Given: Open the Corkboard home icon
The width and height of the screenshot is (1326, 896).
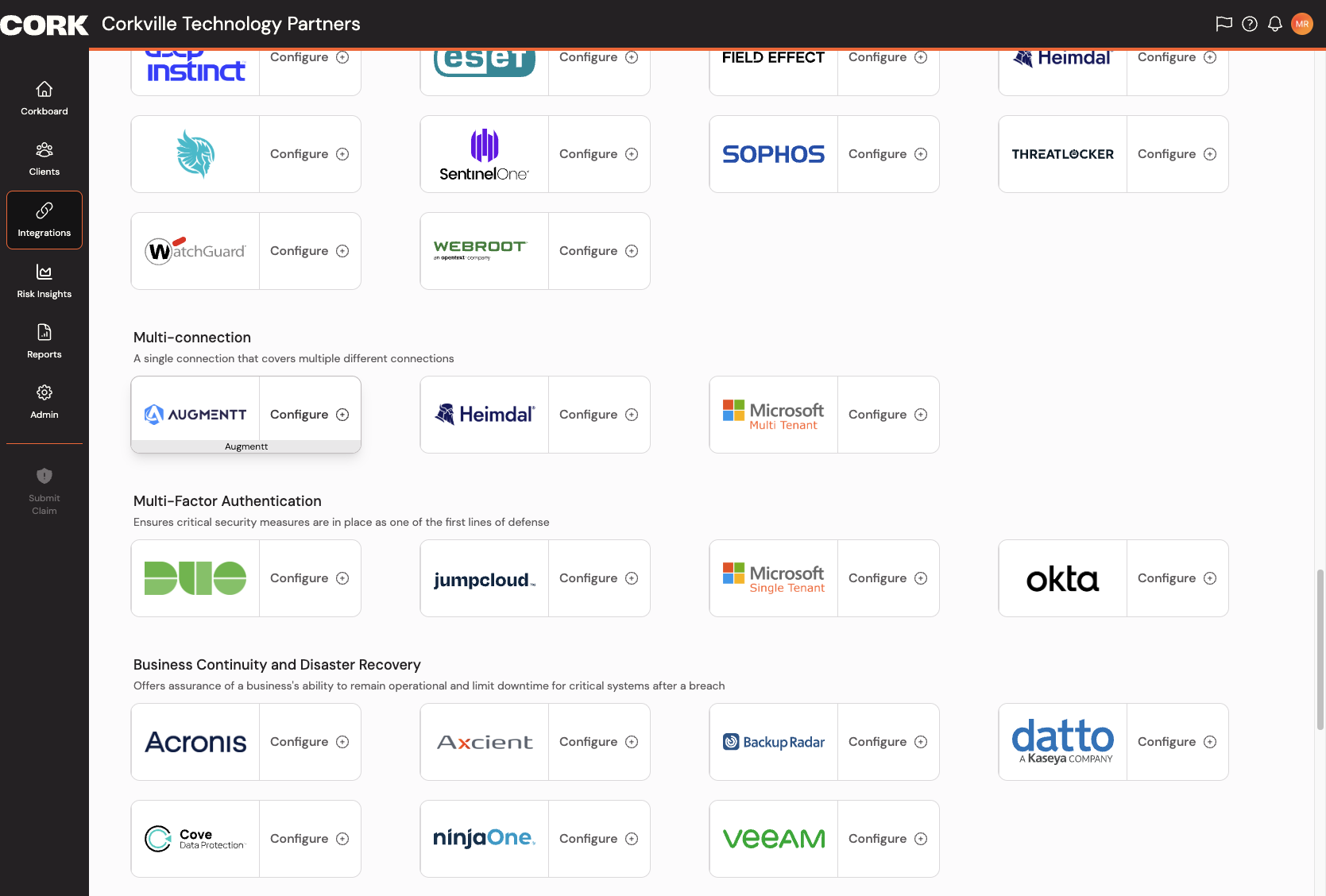Looking at the screenshot, I should 44,89.
